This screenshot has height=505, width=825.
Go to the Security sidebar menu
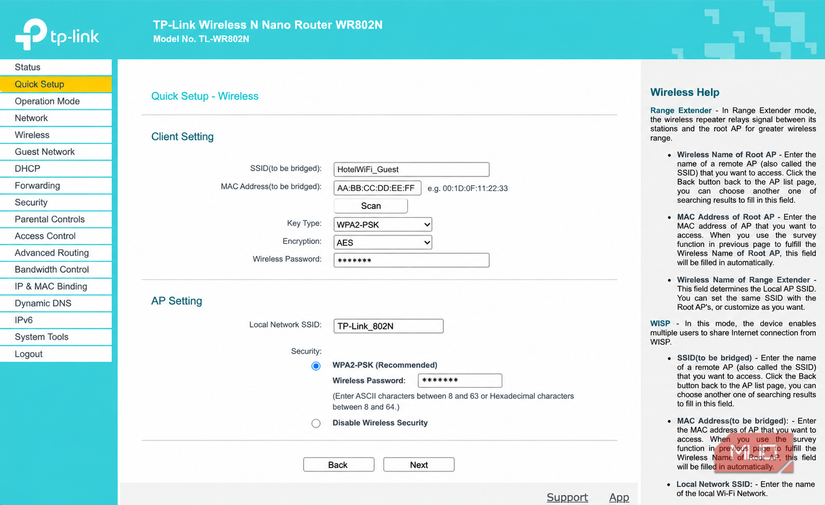[56, 202]
